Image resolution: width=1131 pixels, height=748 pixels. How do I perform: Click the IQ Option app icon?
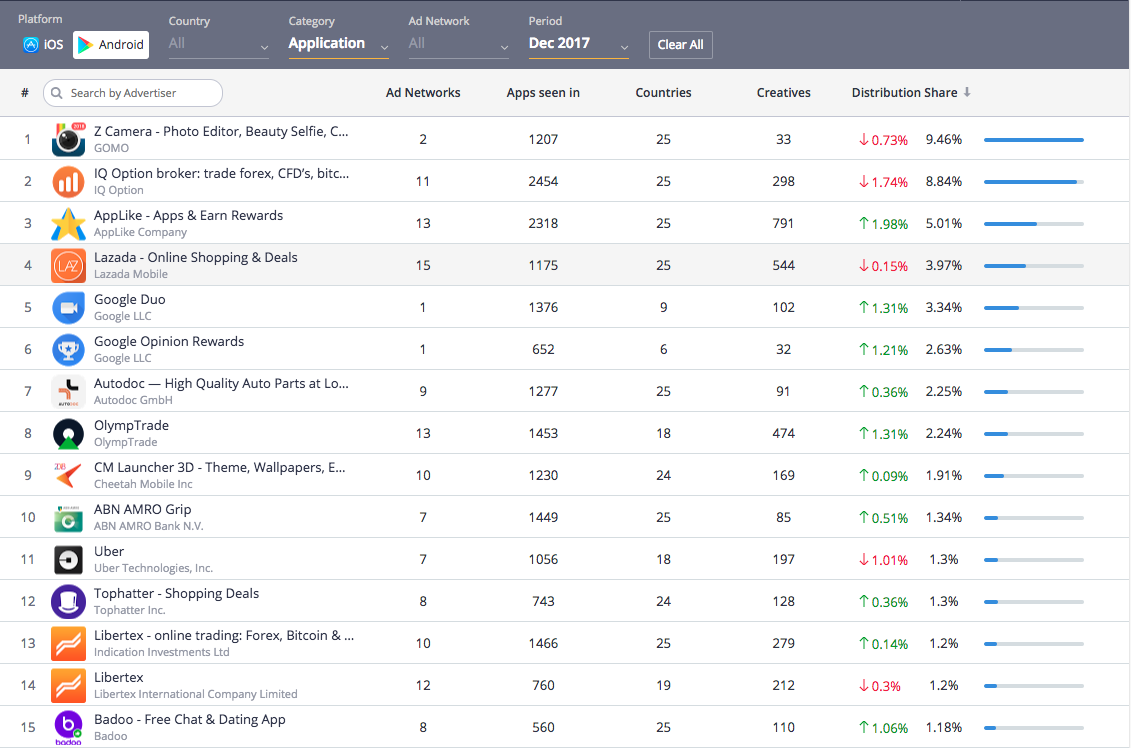tap(69, 181)
